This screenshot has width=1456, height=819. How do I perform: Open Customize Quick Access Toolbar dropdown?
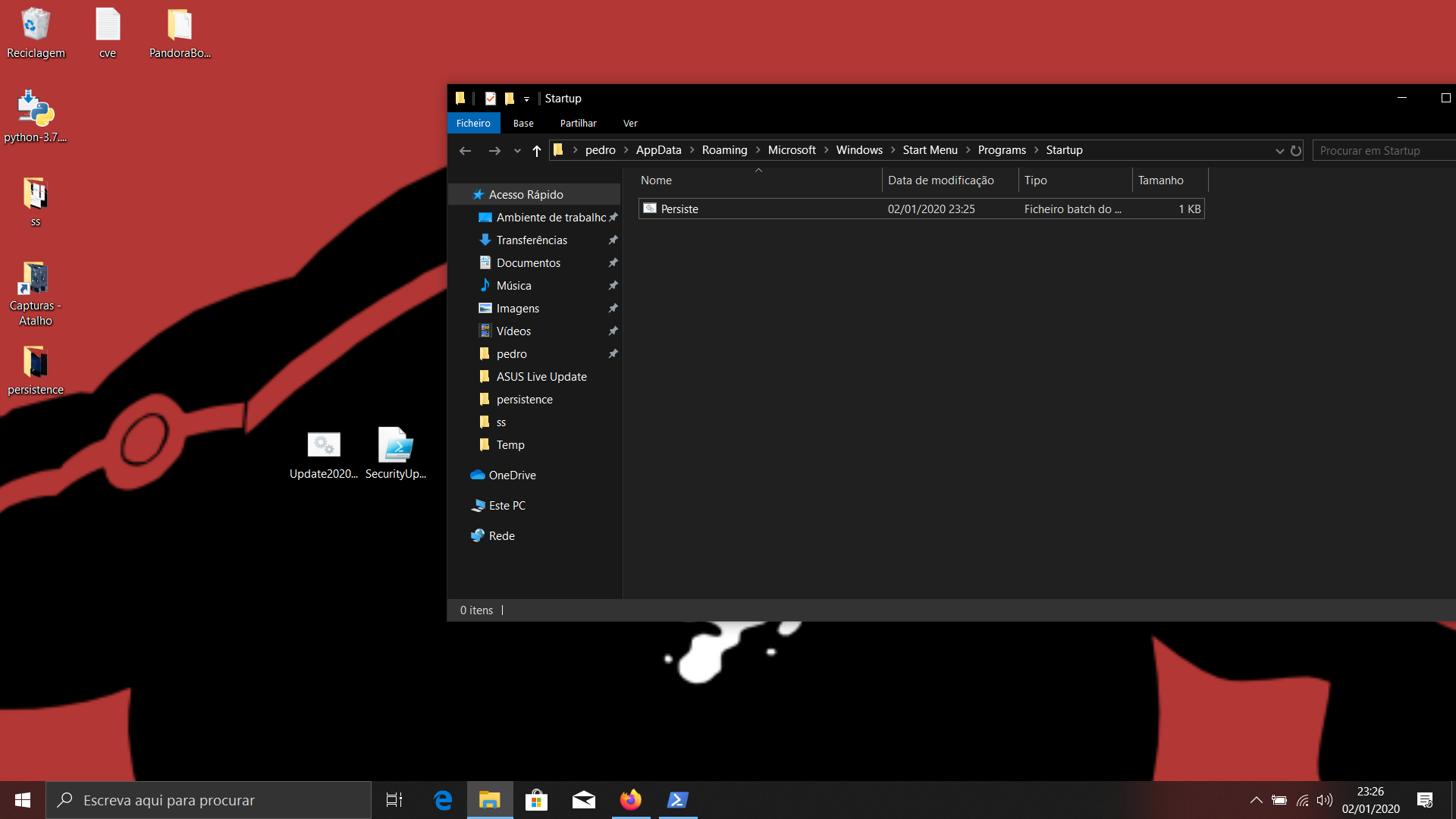click(526, 99)
